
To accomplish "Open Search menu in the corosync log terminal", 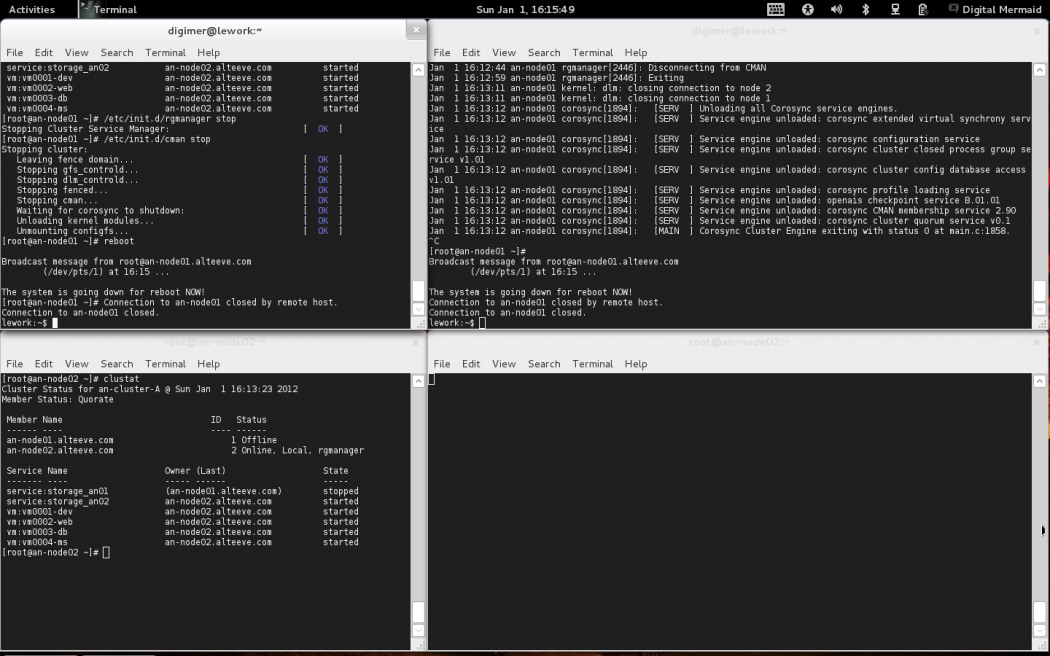I will tap(544, 52).
